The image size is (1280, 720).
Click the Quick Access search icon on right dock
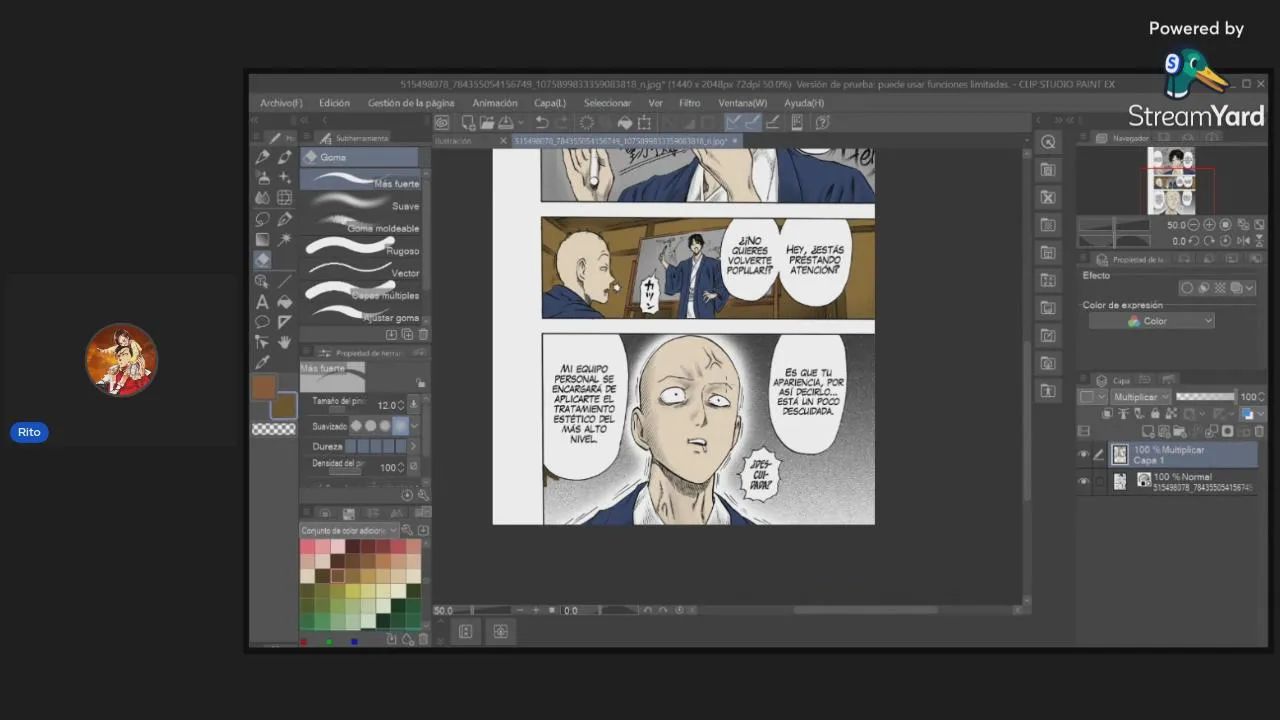(1048, 142)
